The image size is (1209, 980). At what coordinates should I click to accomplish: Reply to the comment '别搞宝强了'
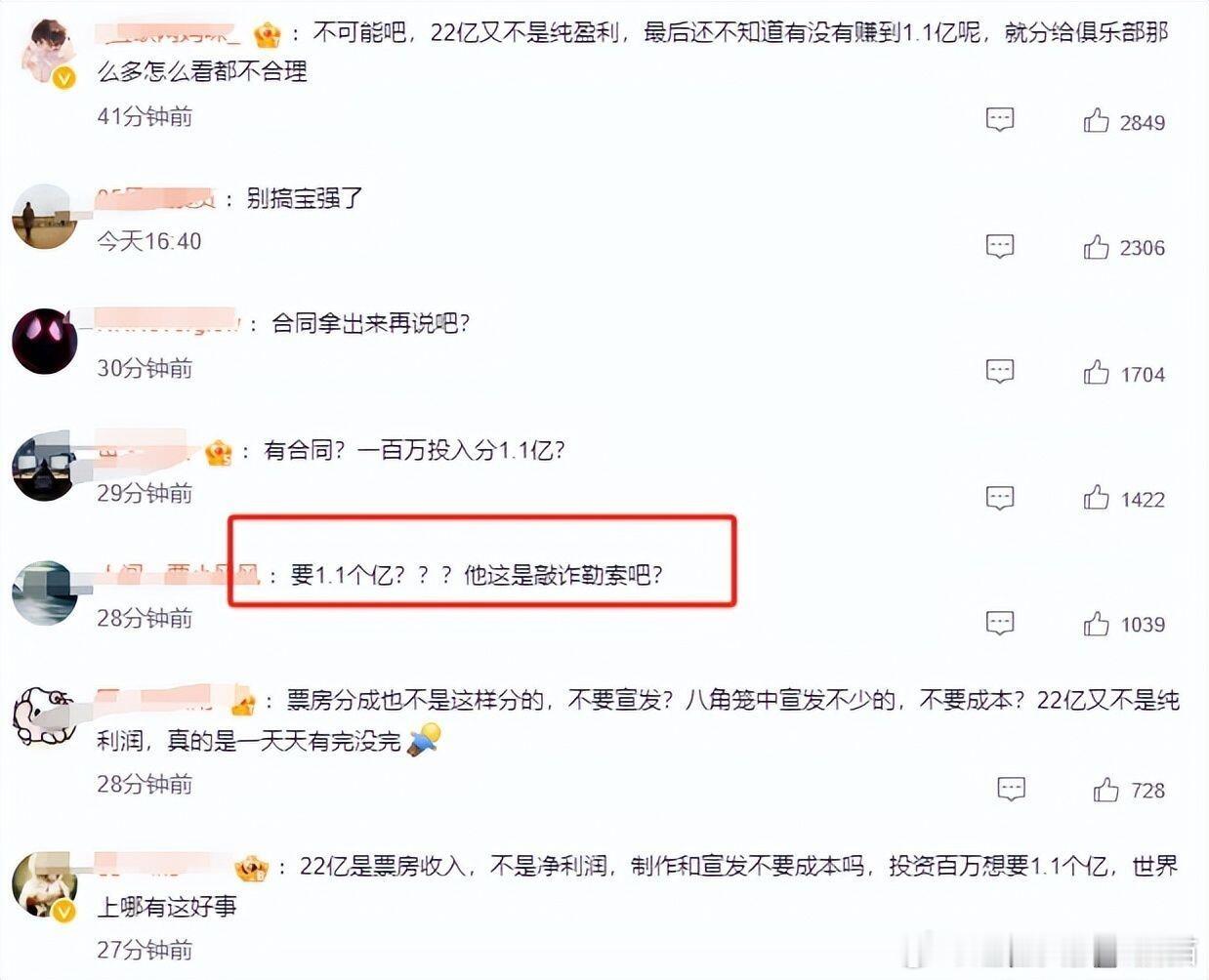coord(1000,246)
